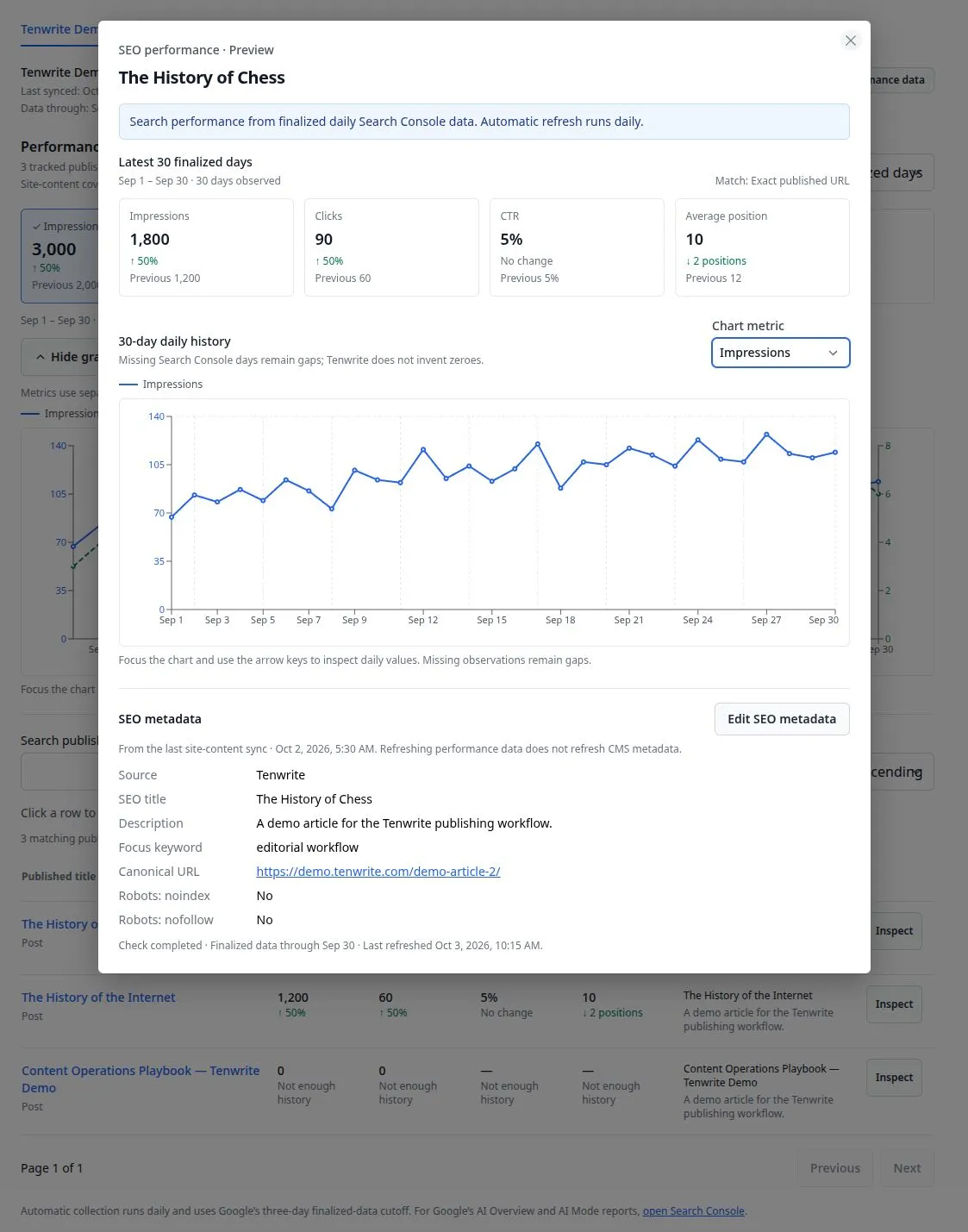Open Content Operations Playbook post link
Viewport: 968px width, 1232px height.
(x=141, y=1079)
